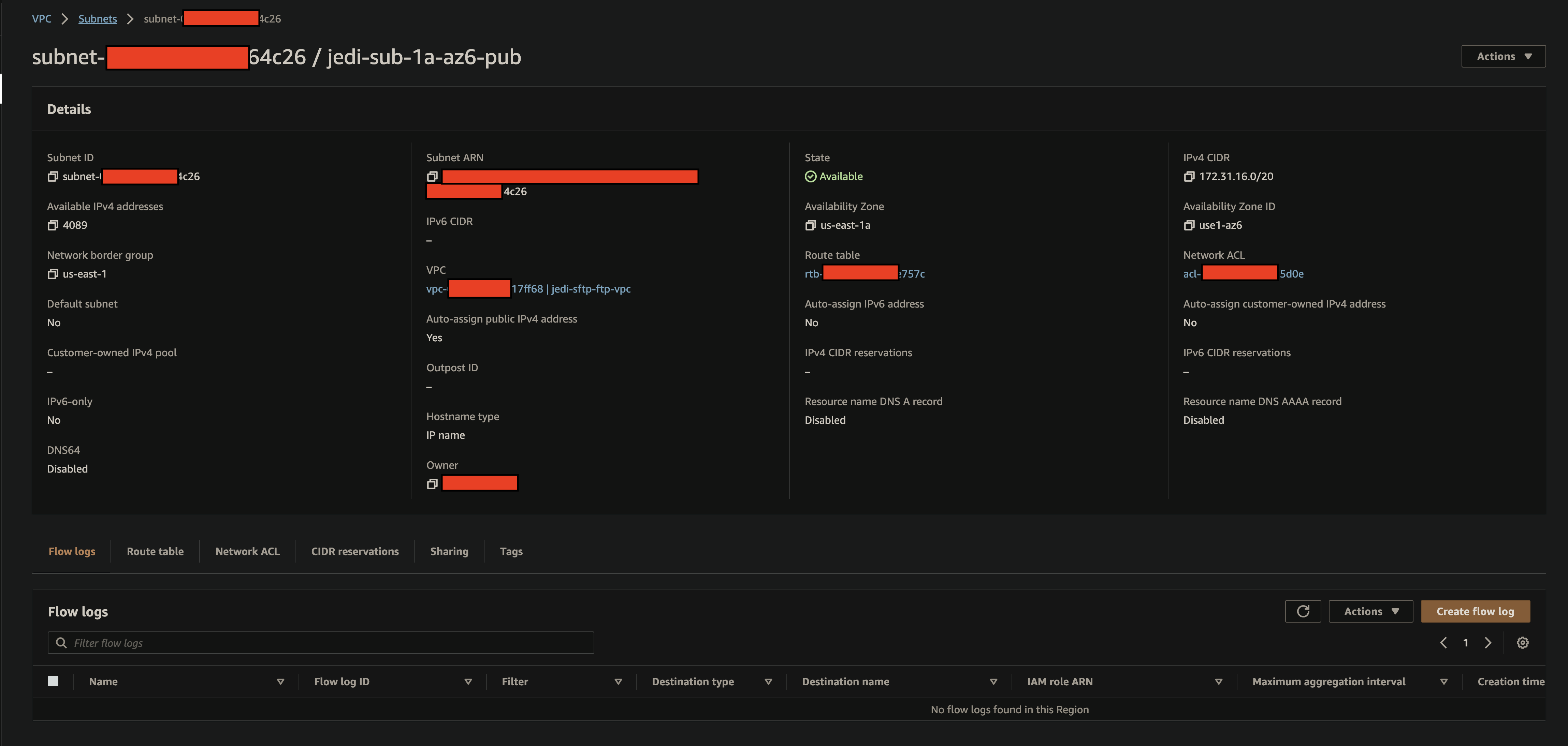1568x746 pixels.
Task: Switch to the Flow logs tab
Action: tap(72, 551)
